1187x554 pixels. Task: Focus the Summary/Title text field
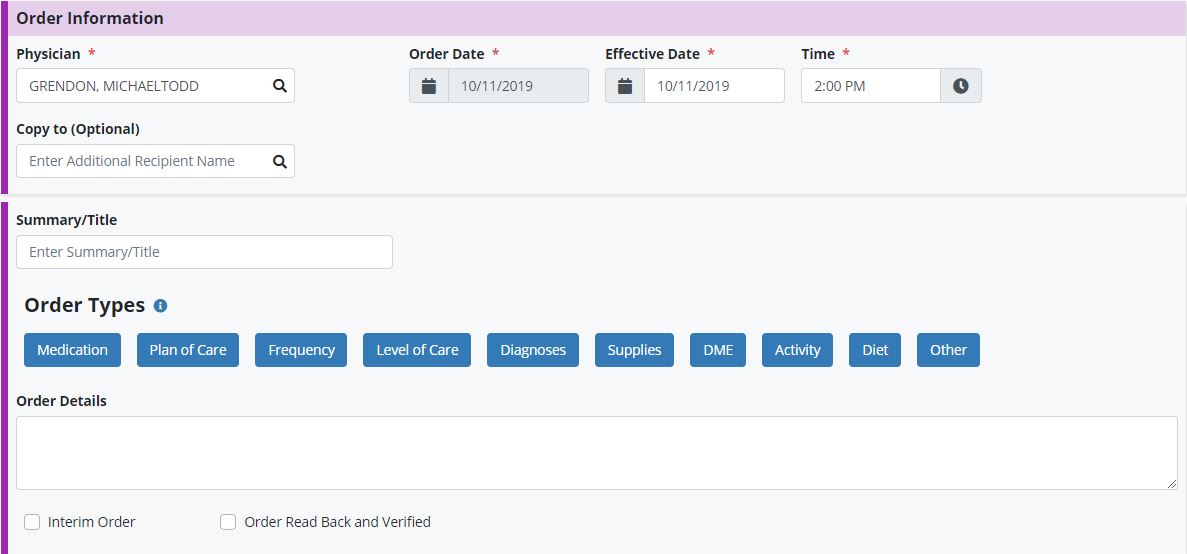coord(204,252)
